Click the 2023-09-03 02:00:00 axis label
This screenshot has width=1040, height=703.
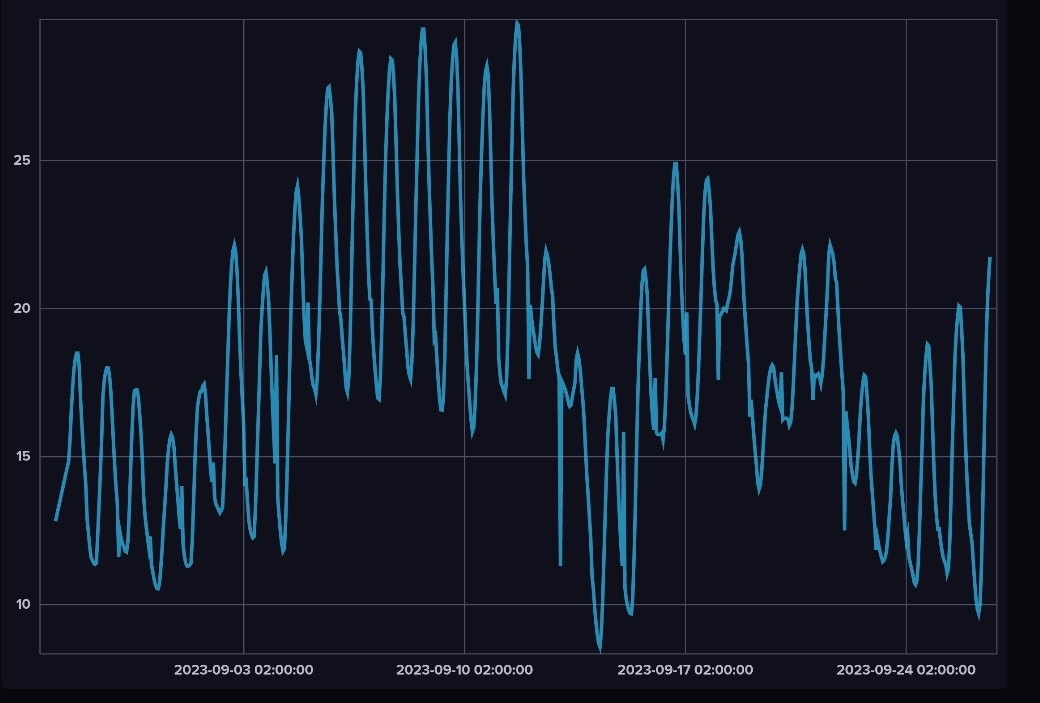[x=243, y=670]
